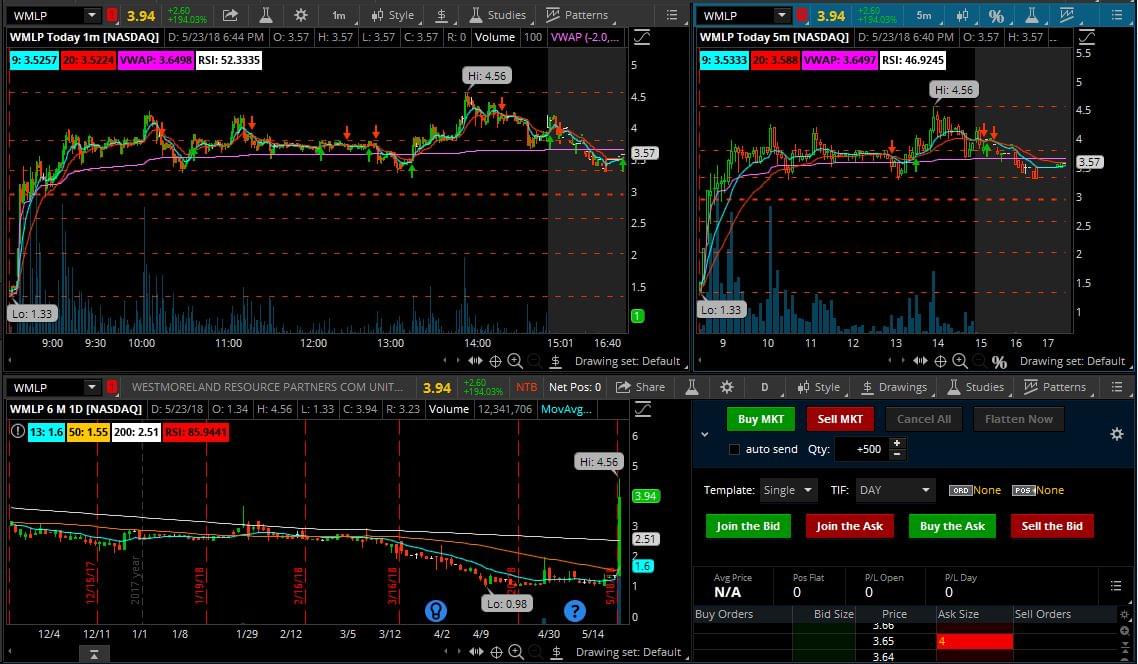Click flask icon in daily chart toolbar
This screenshot has height=664, width=1138.
[x=692, y=387]
